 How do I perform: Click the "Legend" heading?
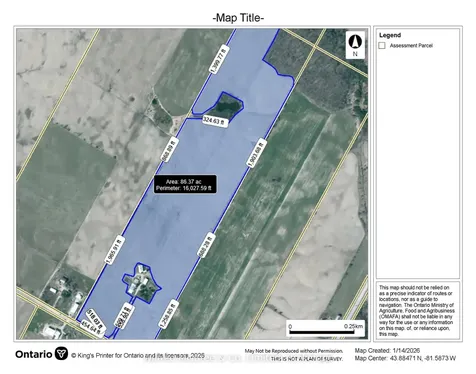[x=390, y=35]
